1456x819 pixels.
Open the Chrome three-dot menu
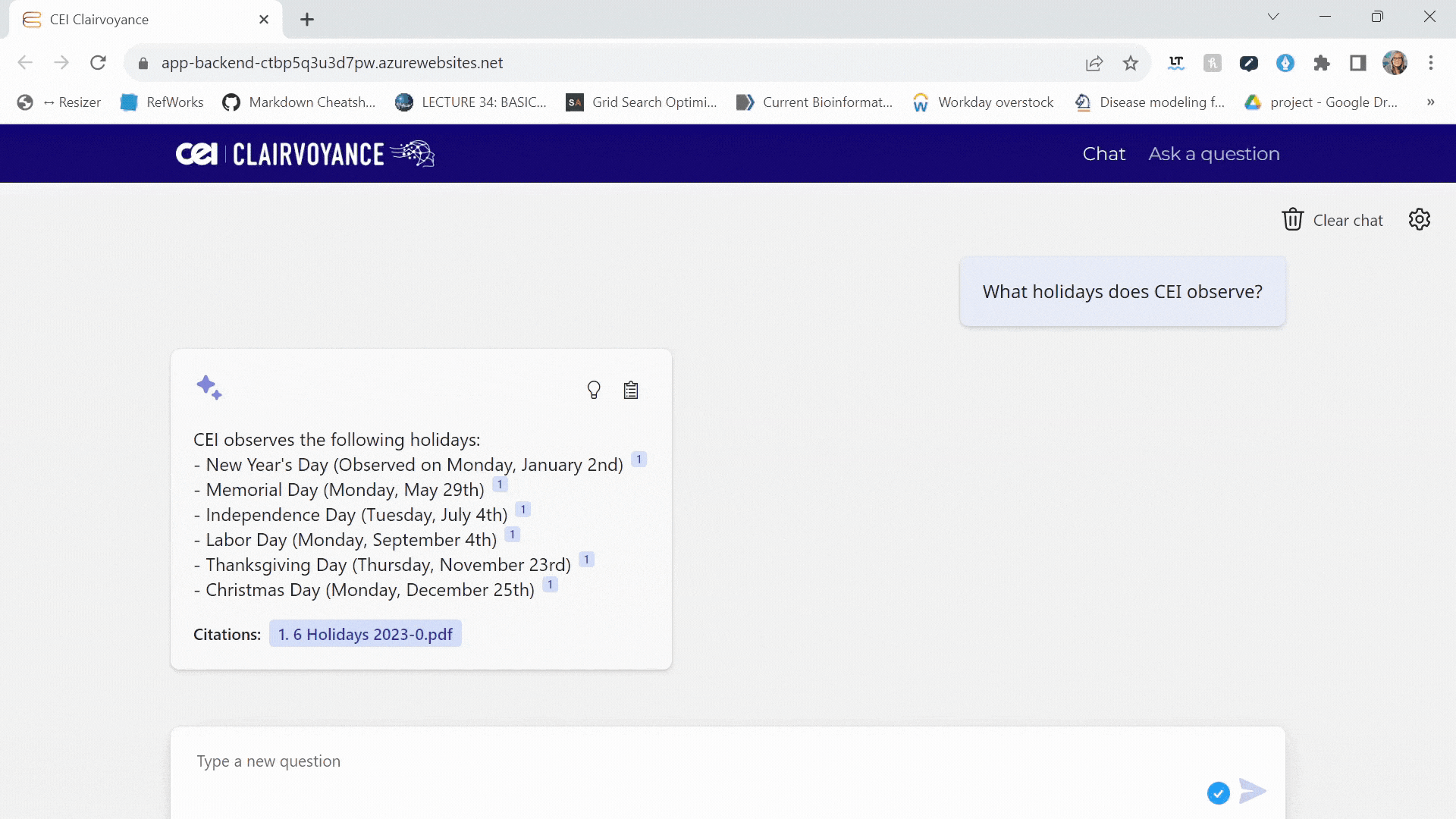[1431, 63]
